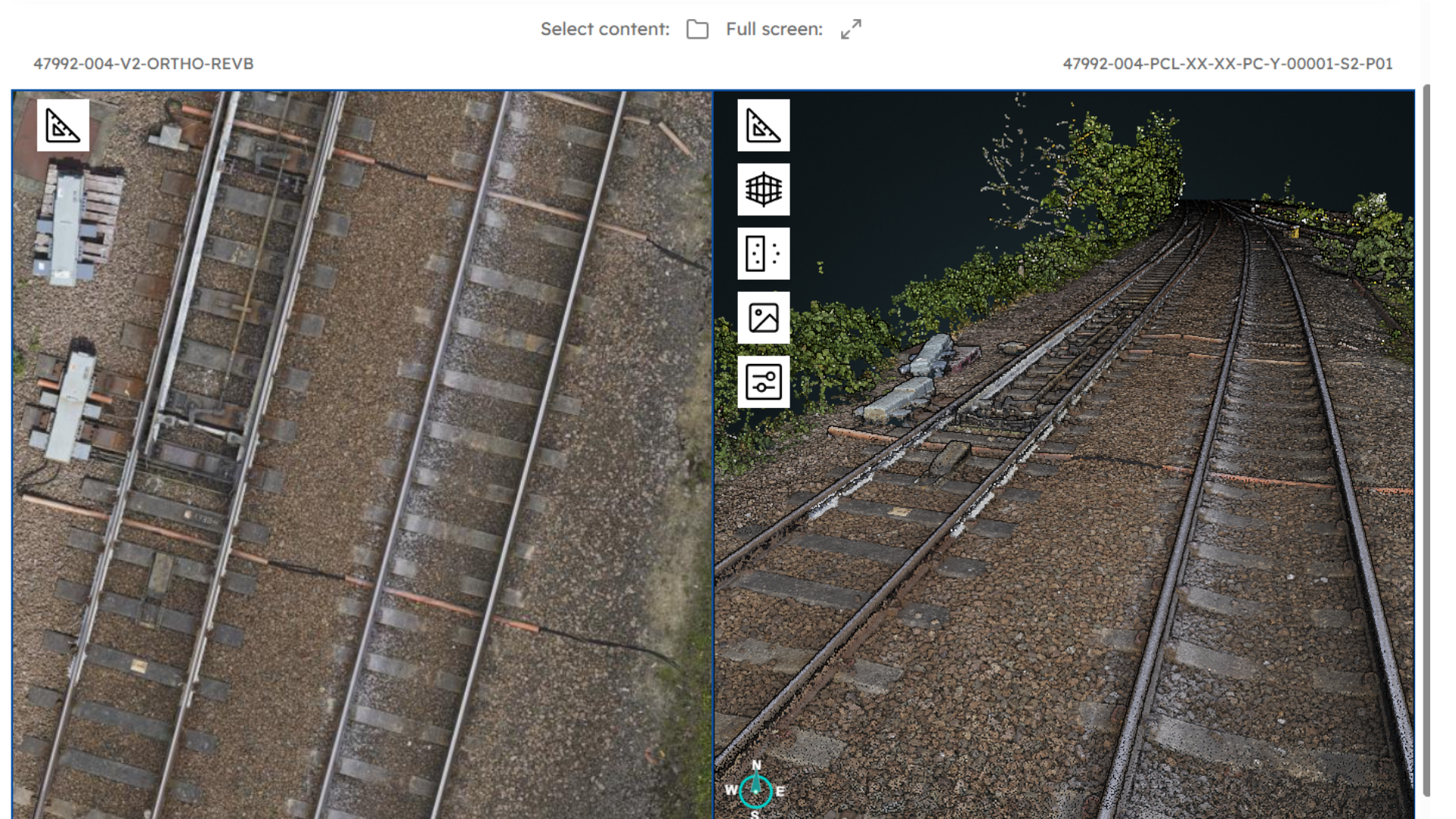1456x819 pixels.
Task: Open the Select content folder icon
Action: [x=697, y=30]
